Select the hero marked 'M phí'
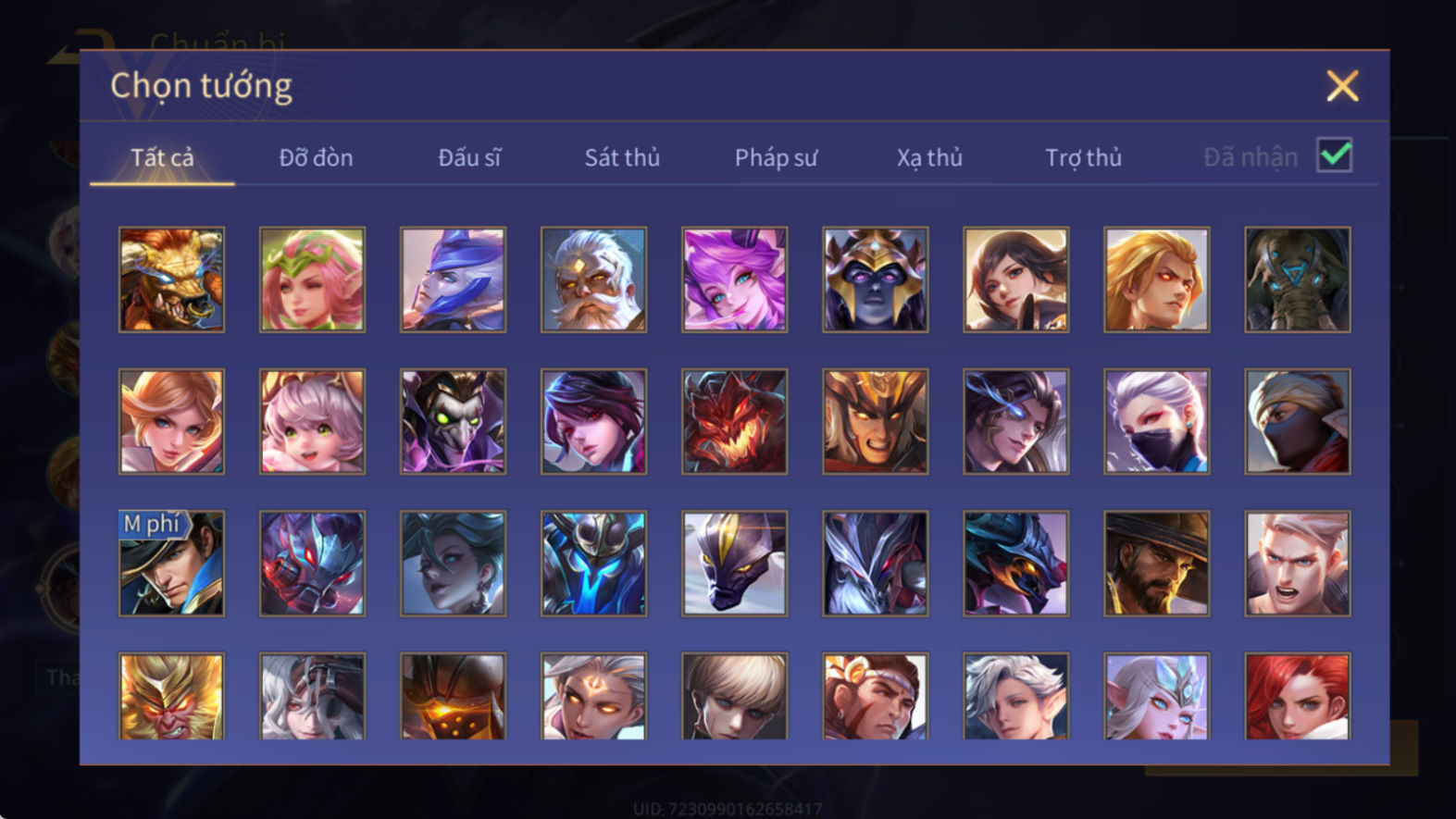This screenshot has height=819, width=1456. point(171,563)
